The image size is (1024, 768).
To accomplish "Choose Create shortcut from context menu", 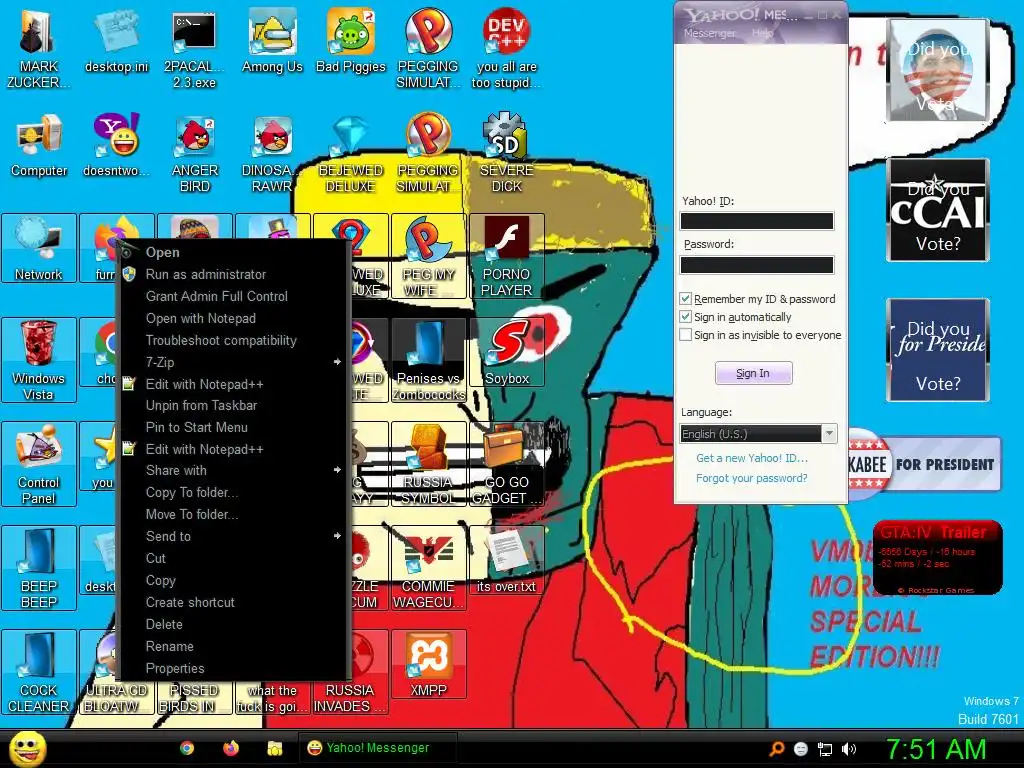I will click(234, 602).
